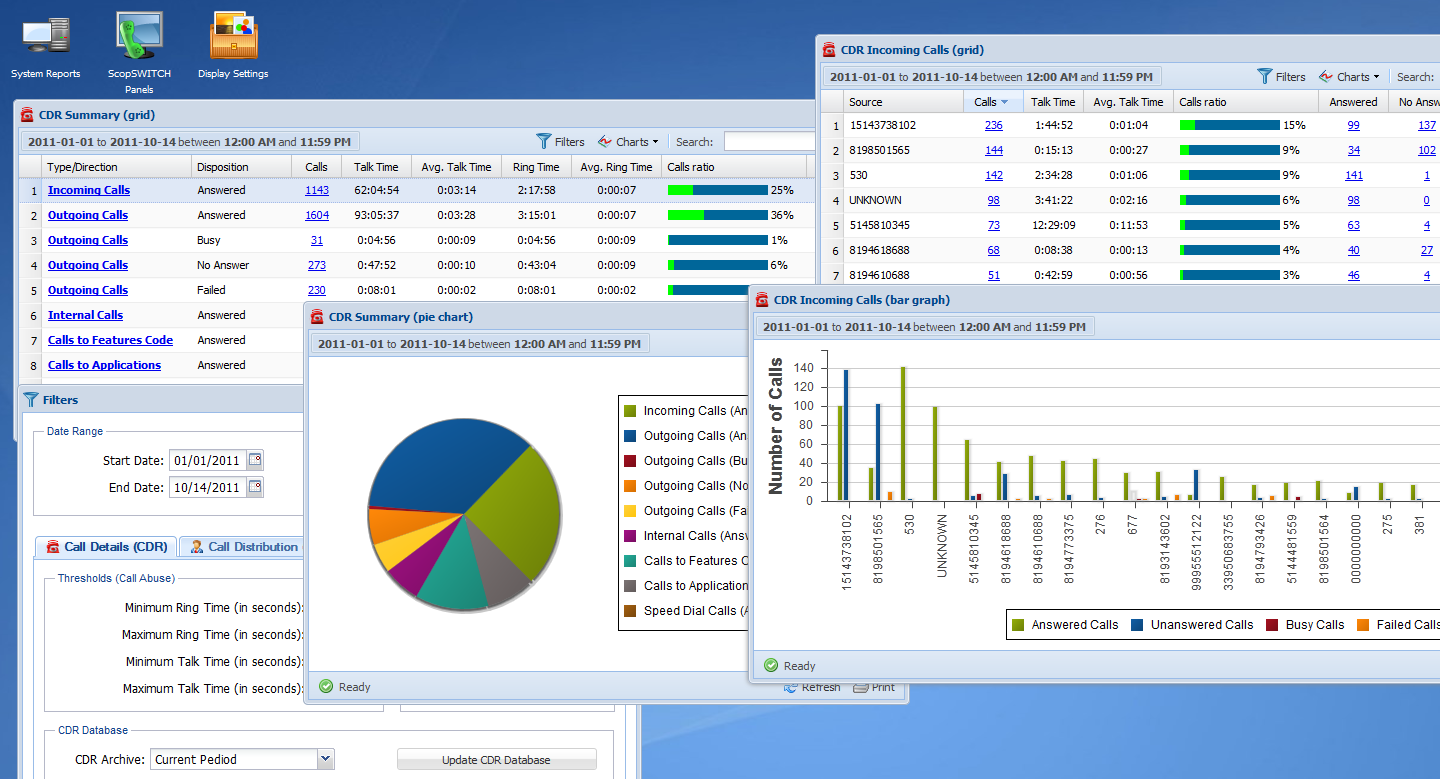Click the funnel icon in the Filters panel header
Viewport: 1440px width, 779px height.
(30, 399)
